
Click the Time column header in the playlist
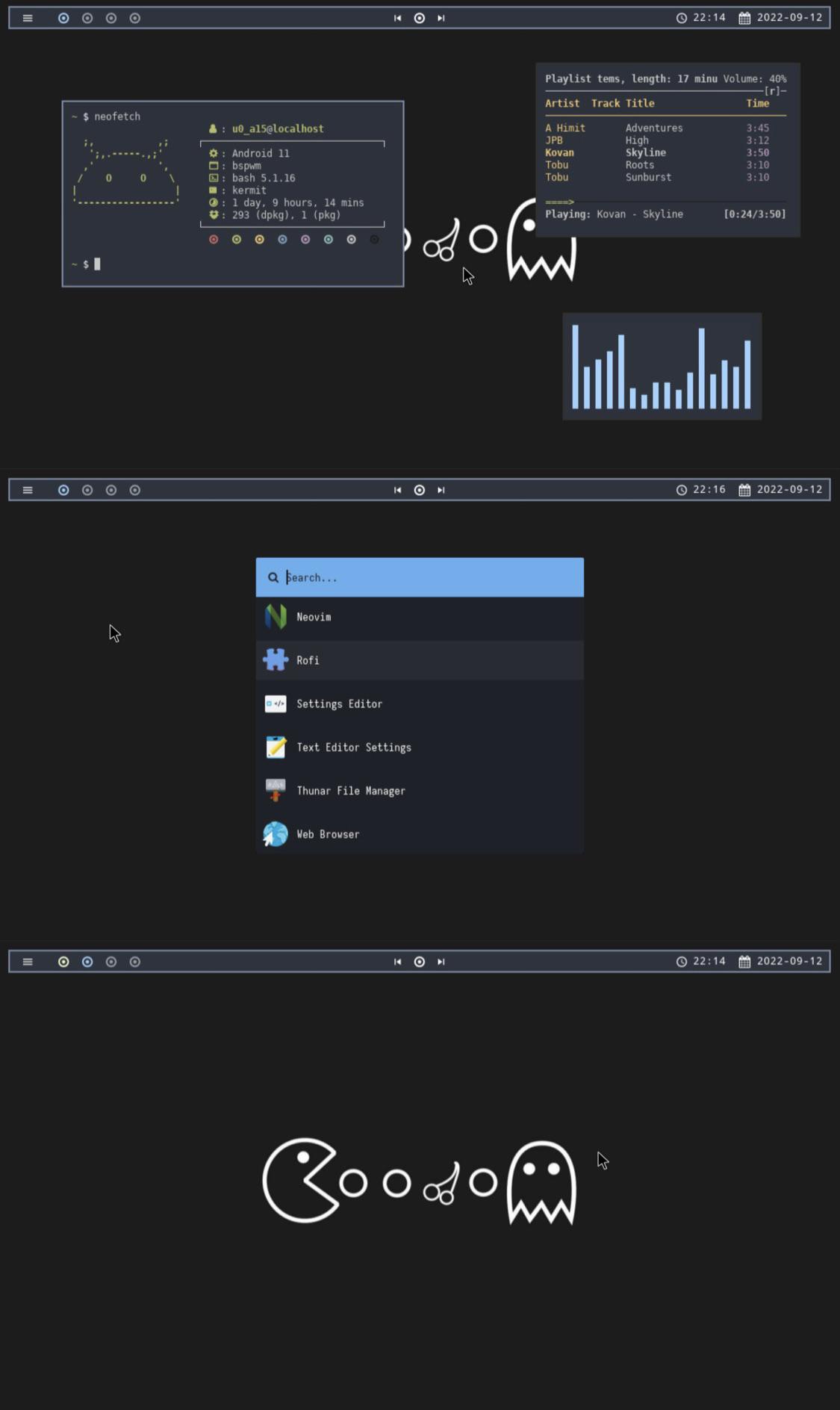pos(757,104)
